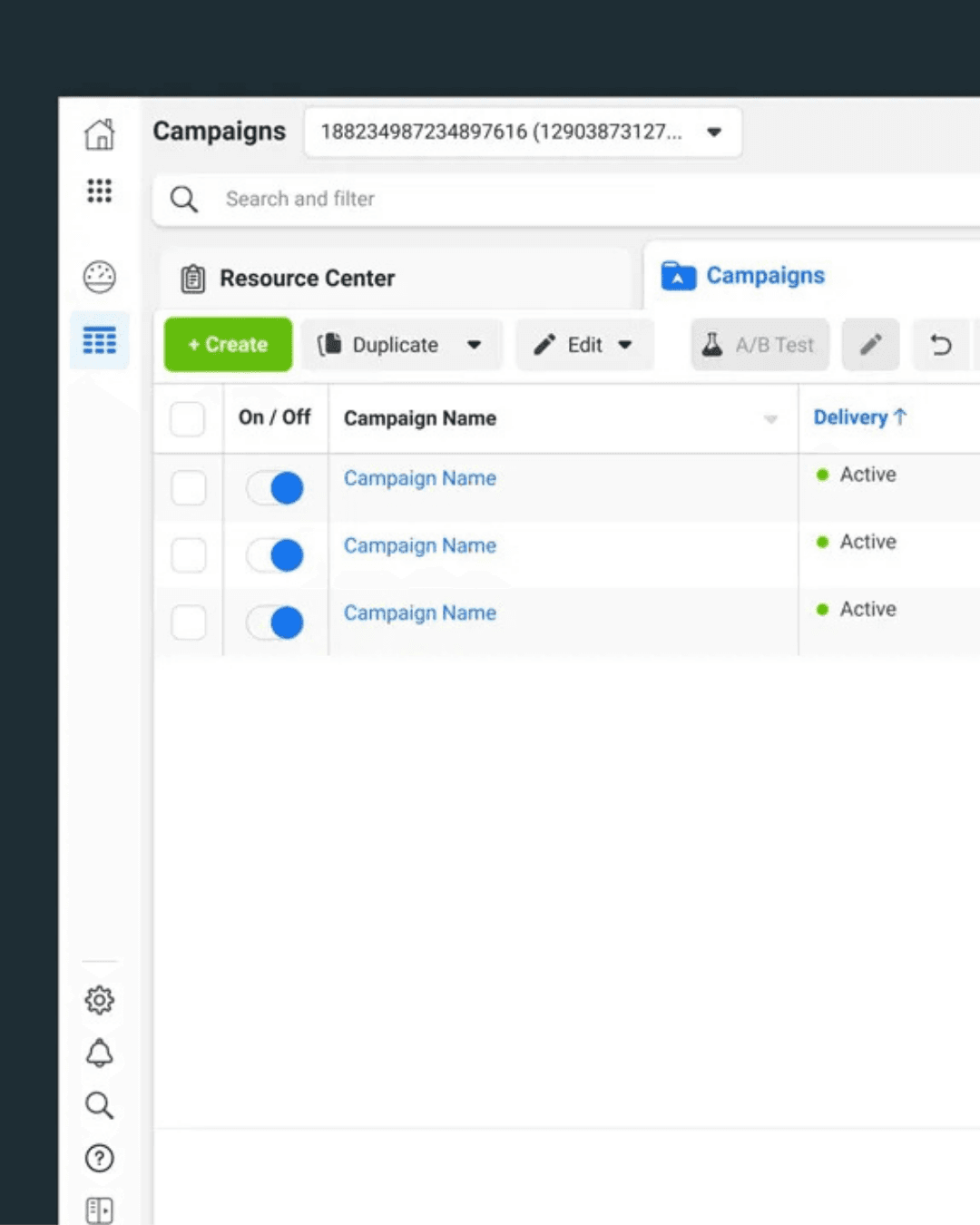The height and width of the screenshot is (1225, 980).
Task: Click the On / Off column header
Action: pos(274,417)
